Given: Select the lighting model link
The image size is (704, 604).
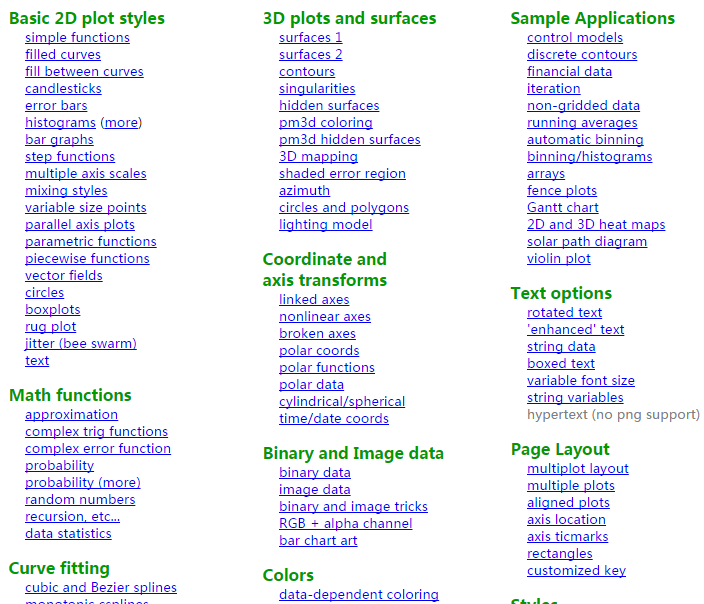Looking at the screenshot, I should (326, 225).
